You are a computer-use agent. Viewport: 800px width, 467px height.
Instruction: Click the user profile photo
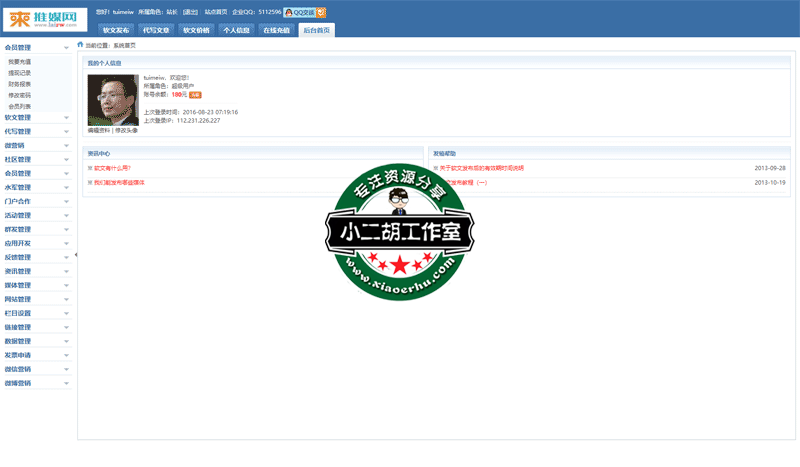pos(113,100)
